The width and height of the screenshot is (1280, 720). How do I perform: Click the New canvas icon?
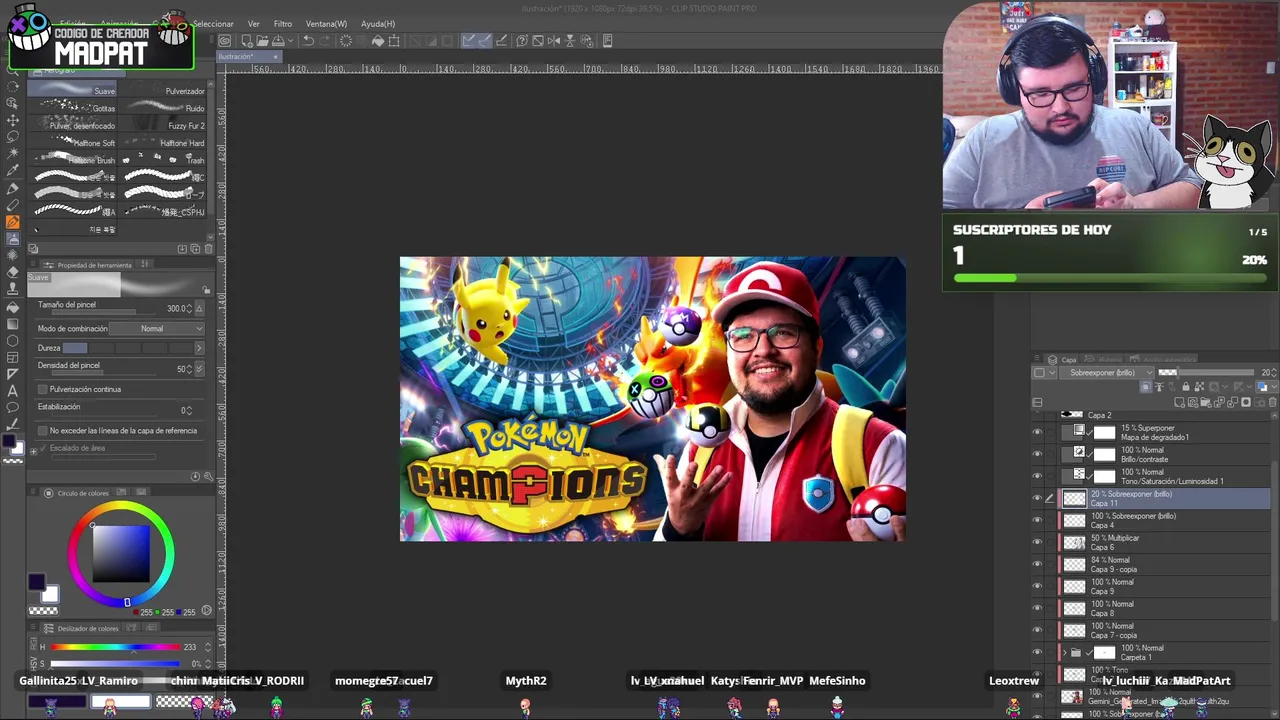click(x=247, y=41)
